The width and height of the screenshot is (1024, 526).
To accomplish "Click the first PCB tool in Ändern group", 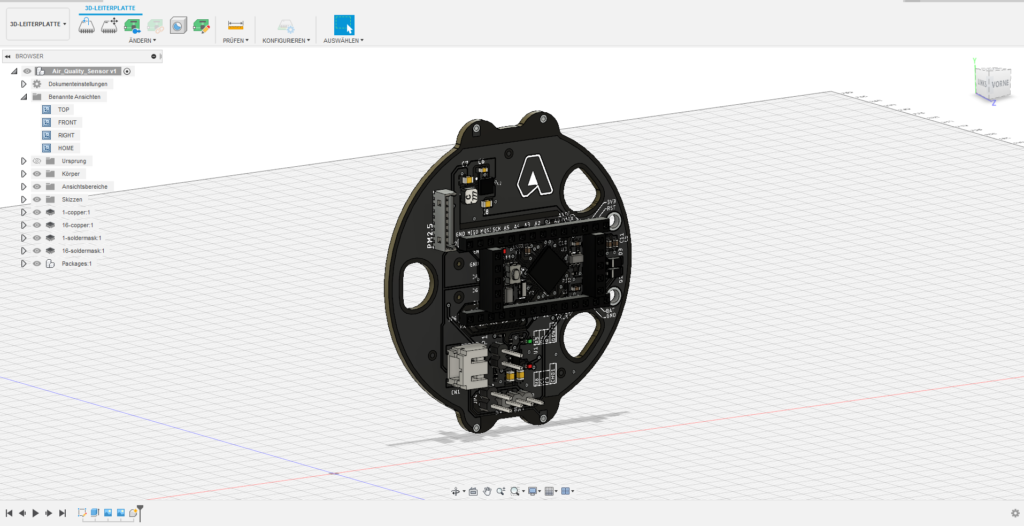I will pos(86,25).
